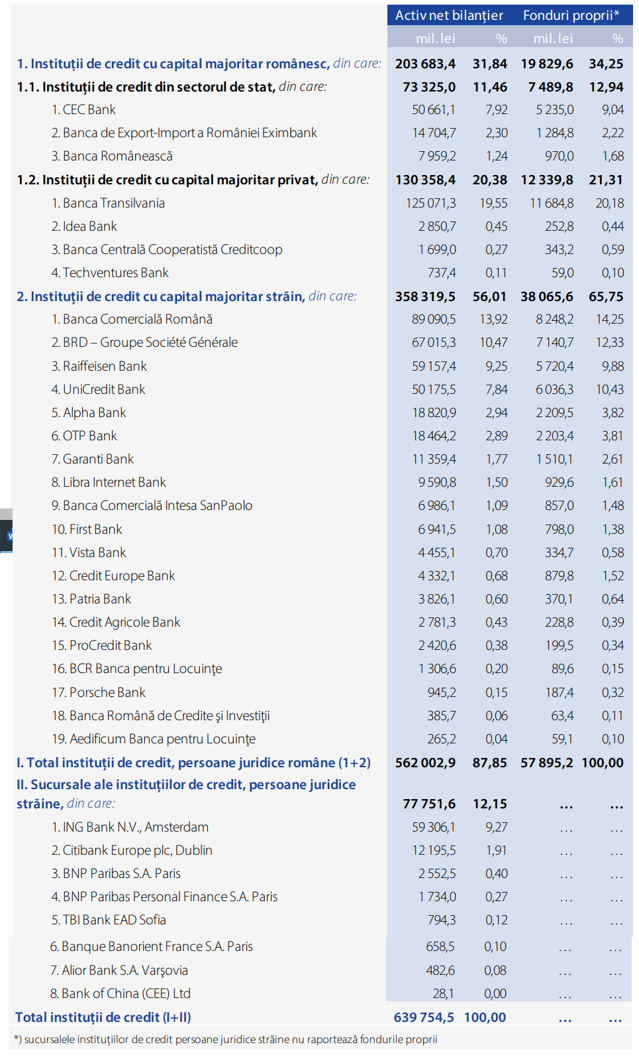Screen dimensions: 639x1063
Task: Click the 'Fonduri proprii*' column header
Action: 571,16
